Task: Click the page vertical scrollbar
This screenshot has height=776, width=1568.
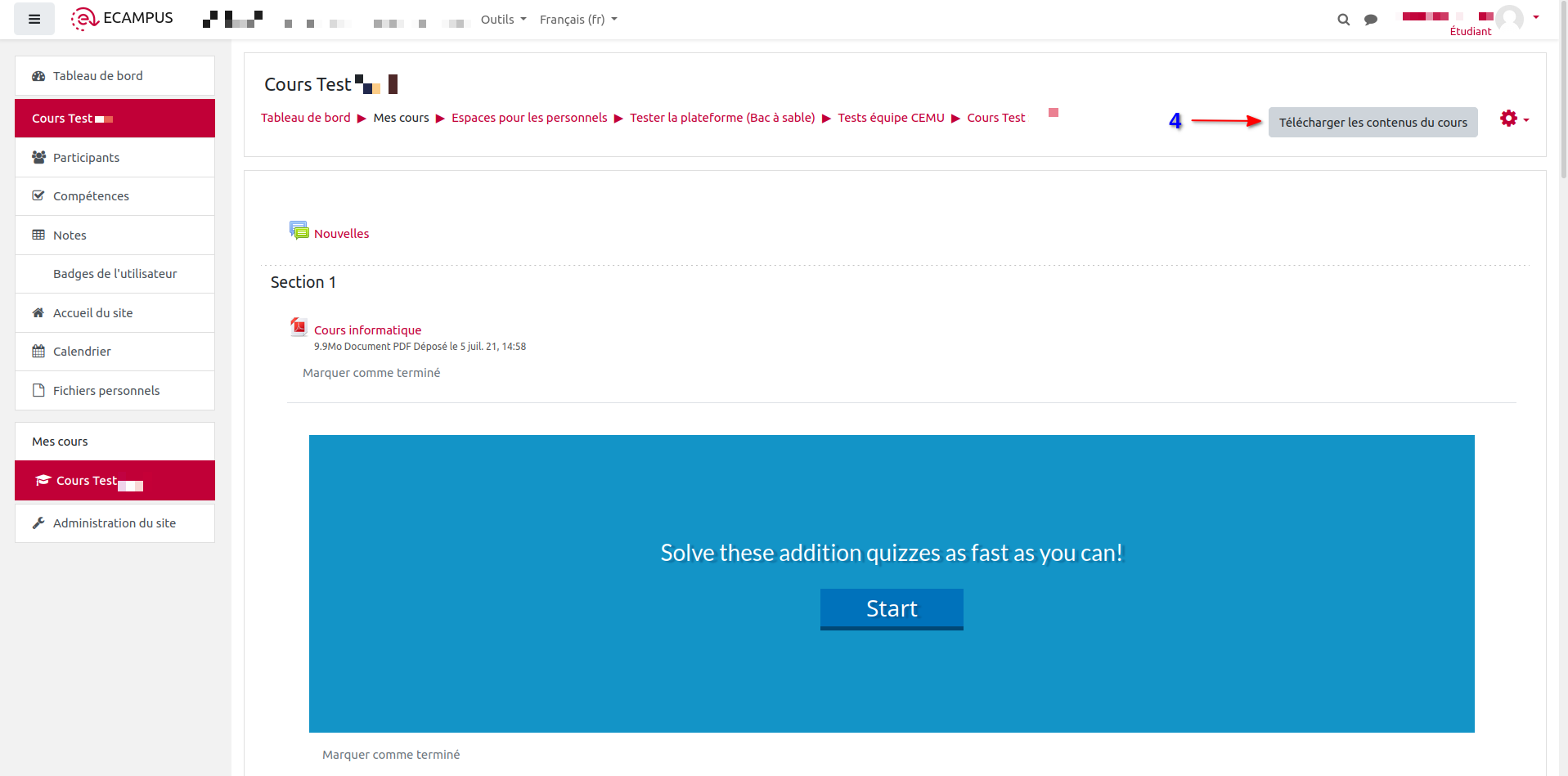Action: pyautogui.click(x=1563, y=90)
